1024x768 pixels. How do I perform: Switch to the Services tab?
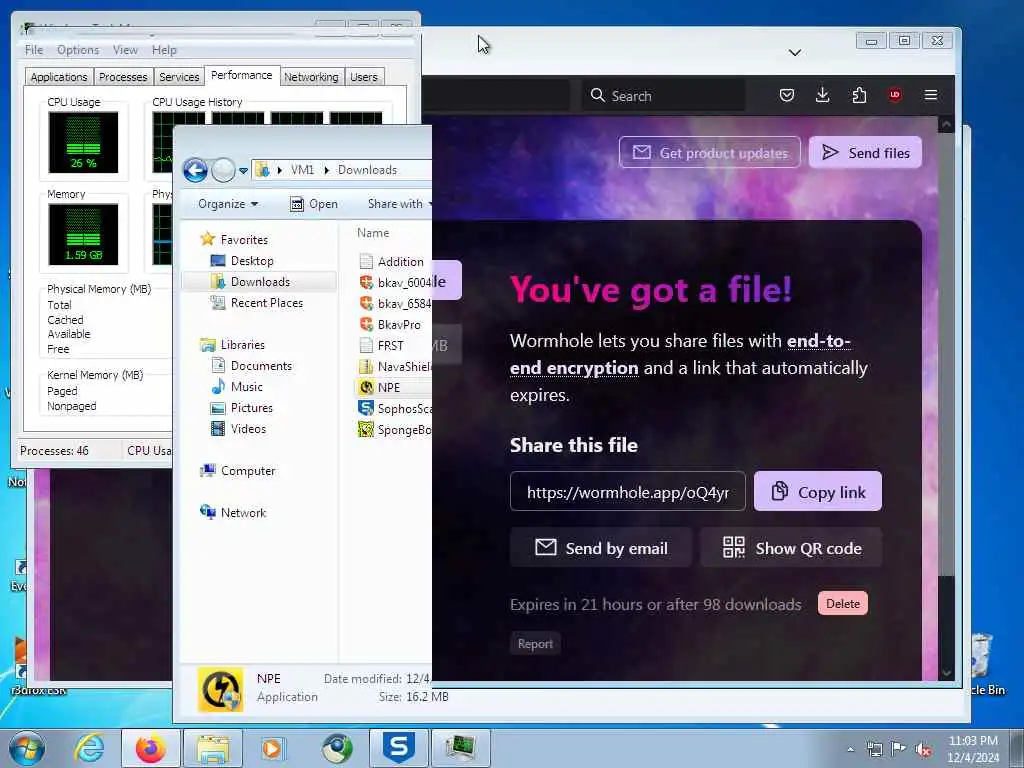[179, 77]
